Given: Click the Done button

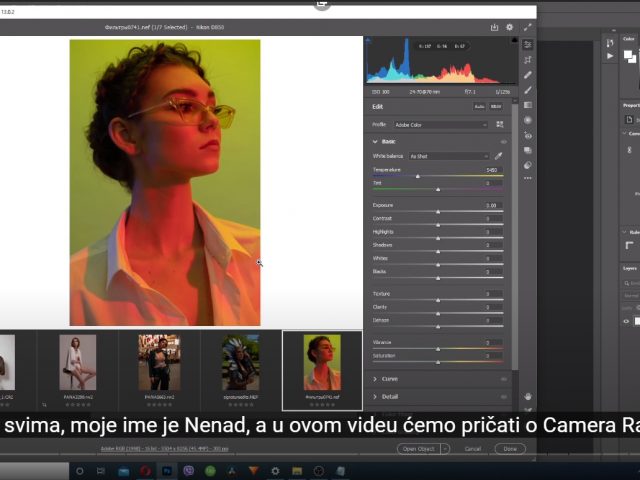Looking at the screenshot, I should click(x=510, y=449).
